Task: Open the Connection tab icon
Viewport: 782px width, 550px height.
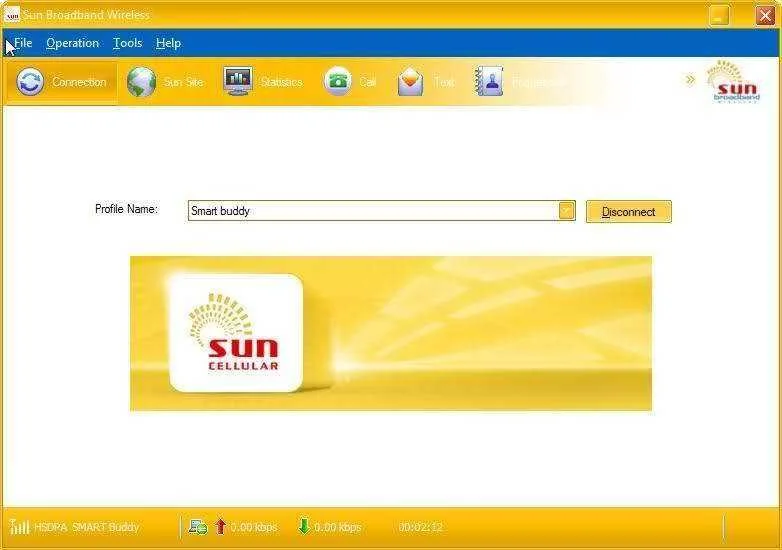Action: point(30,81)
